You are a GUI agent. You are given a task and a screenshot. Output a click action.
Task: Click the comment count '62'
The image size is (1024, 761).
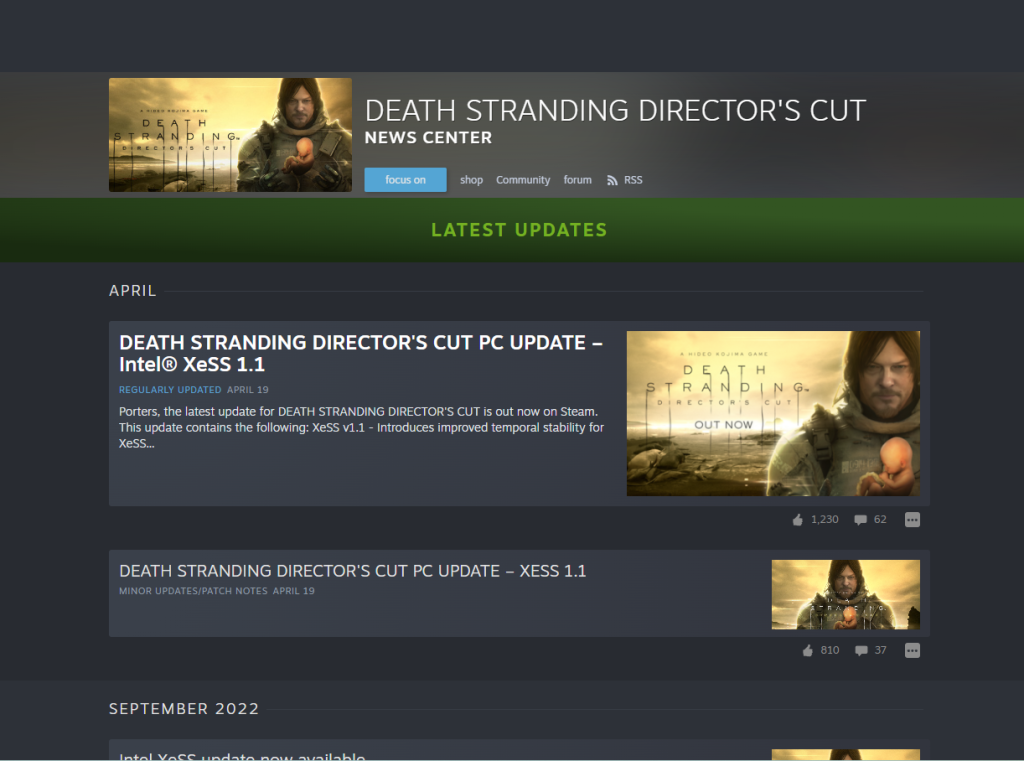click(880, 519)
